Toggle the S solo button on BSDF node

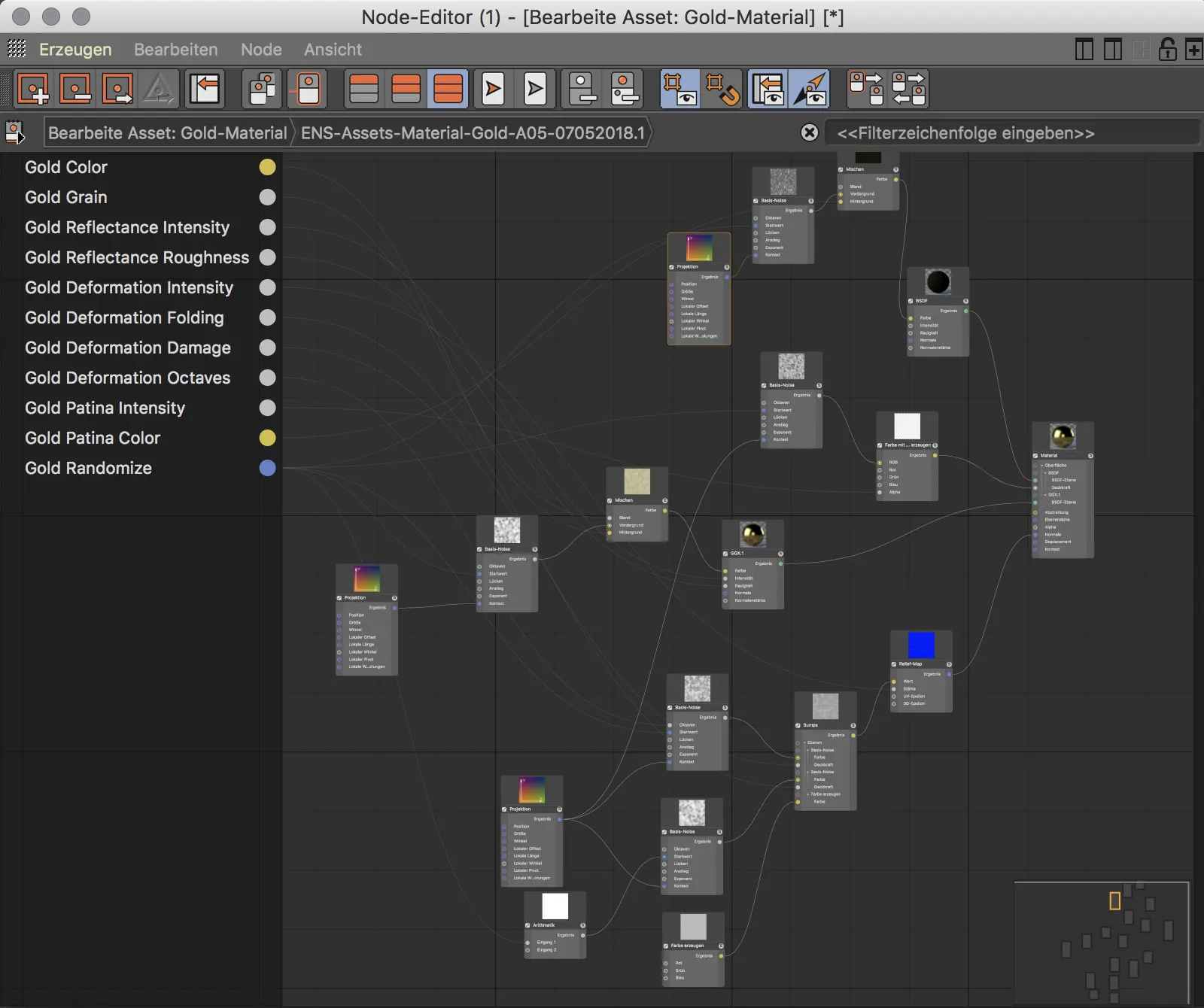(965, 301)
